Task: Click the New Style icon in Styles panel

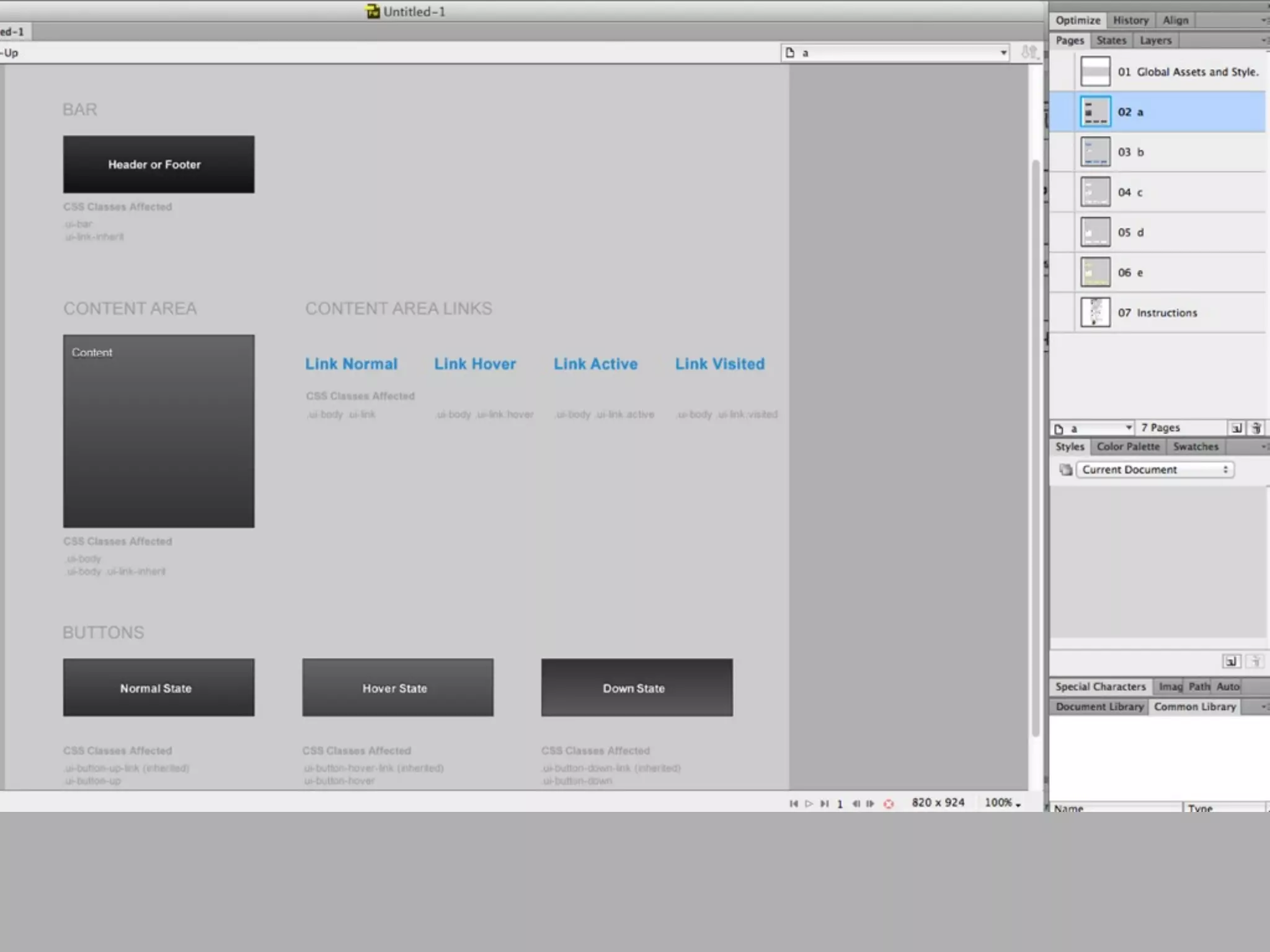Action: [x=1231, y=661]
